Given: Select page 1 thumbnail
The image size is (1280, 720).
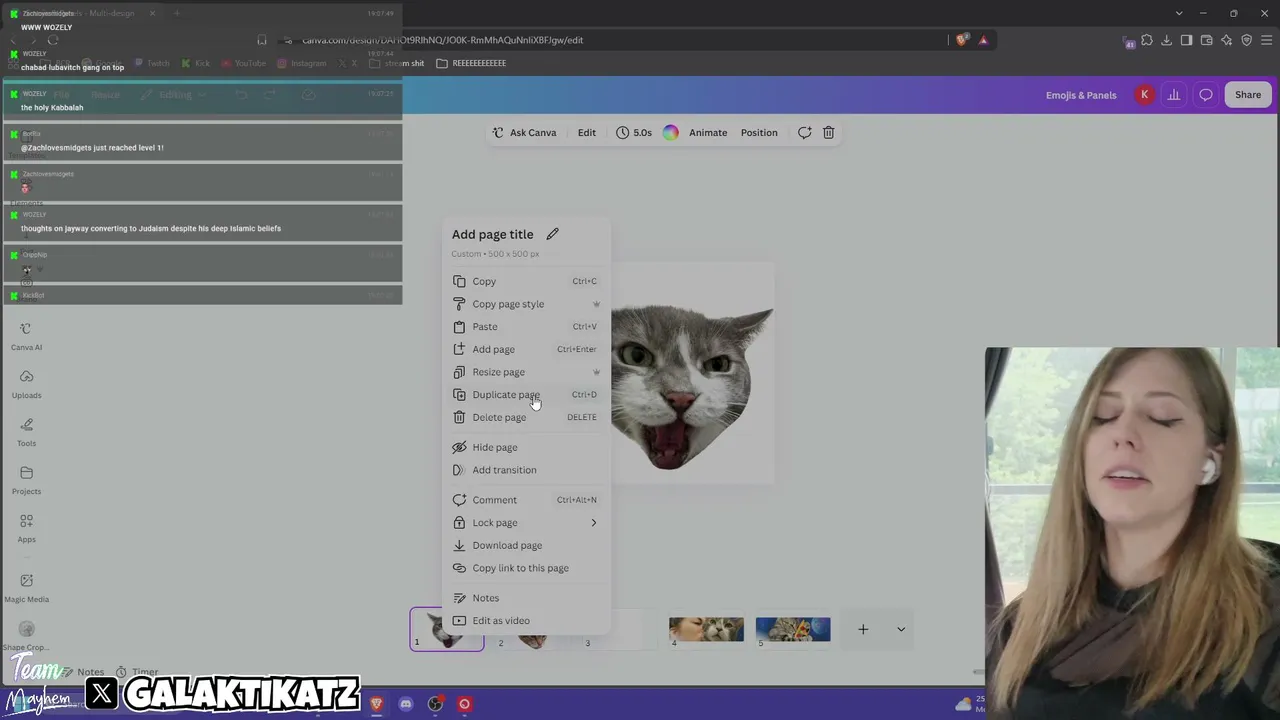Looking at the screenshot, I should pyautogui.click(x=447, y=629).
